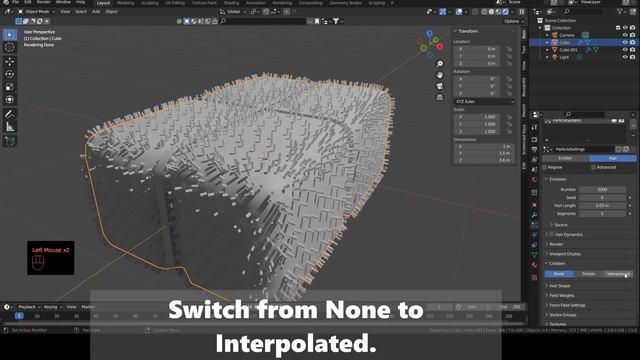This screenshot has height=360, width=640.
Task: Activate the Select Box tool
Action: (x=10, y=35)
